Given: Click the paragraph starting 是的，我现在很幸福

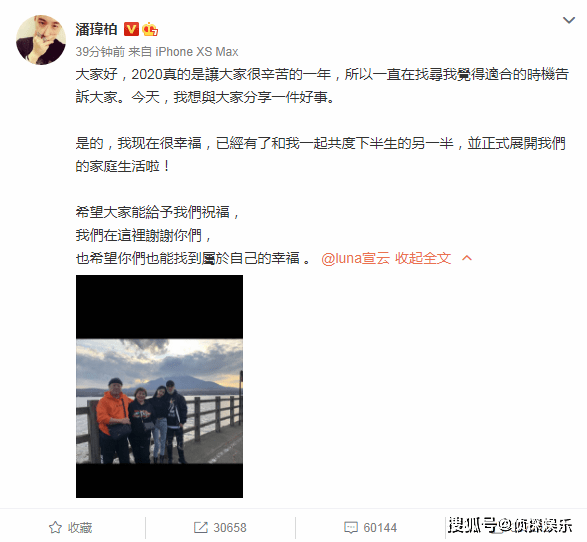Looking at the screenshot, I should pos(320,154).
